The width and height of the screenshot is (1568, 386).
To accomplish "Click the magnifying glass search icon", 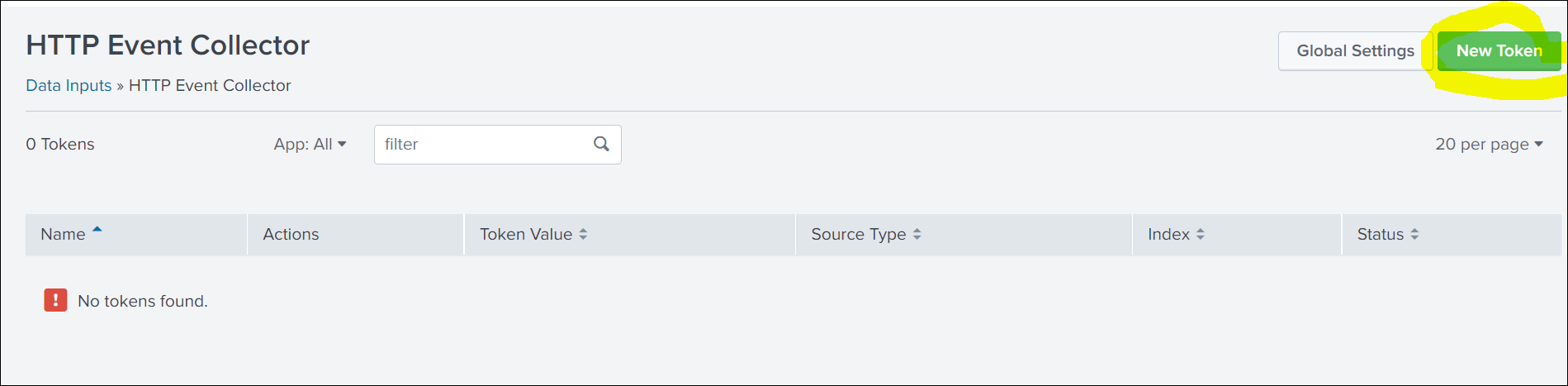I will pos(601,144).
